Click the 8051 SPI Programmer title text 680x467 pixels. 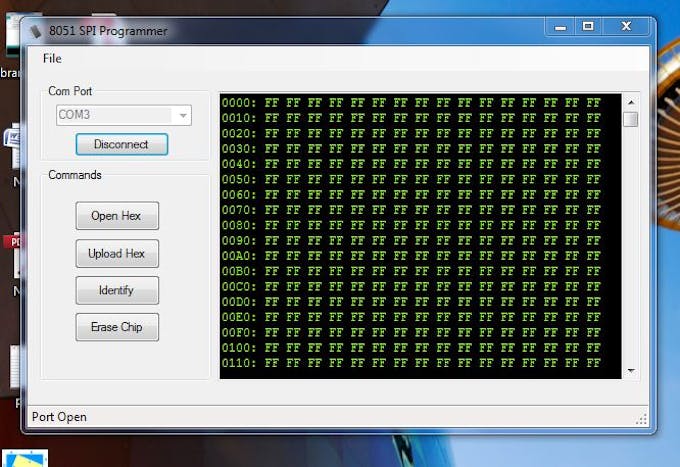tap(108, 31)
